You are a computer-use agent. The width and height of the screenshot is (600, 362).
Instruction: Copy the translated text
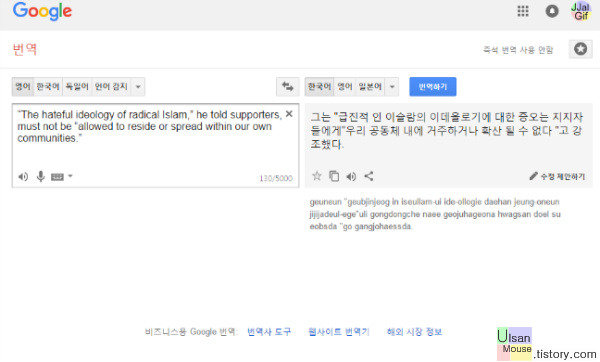pos(334,176)
